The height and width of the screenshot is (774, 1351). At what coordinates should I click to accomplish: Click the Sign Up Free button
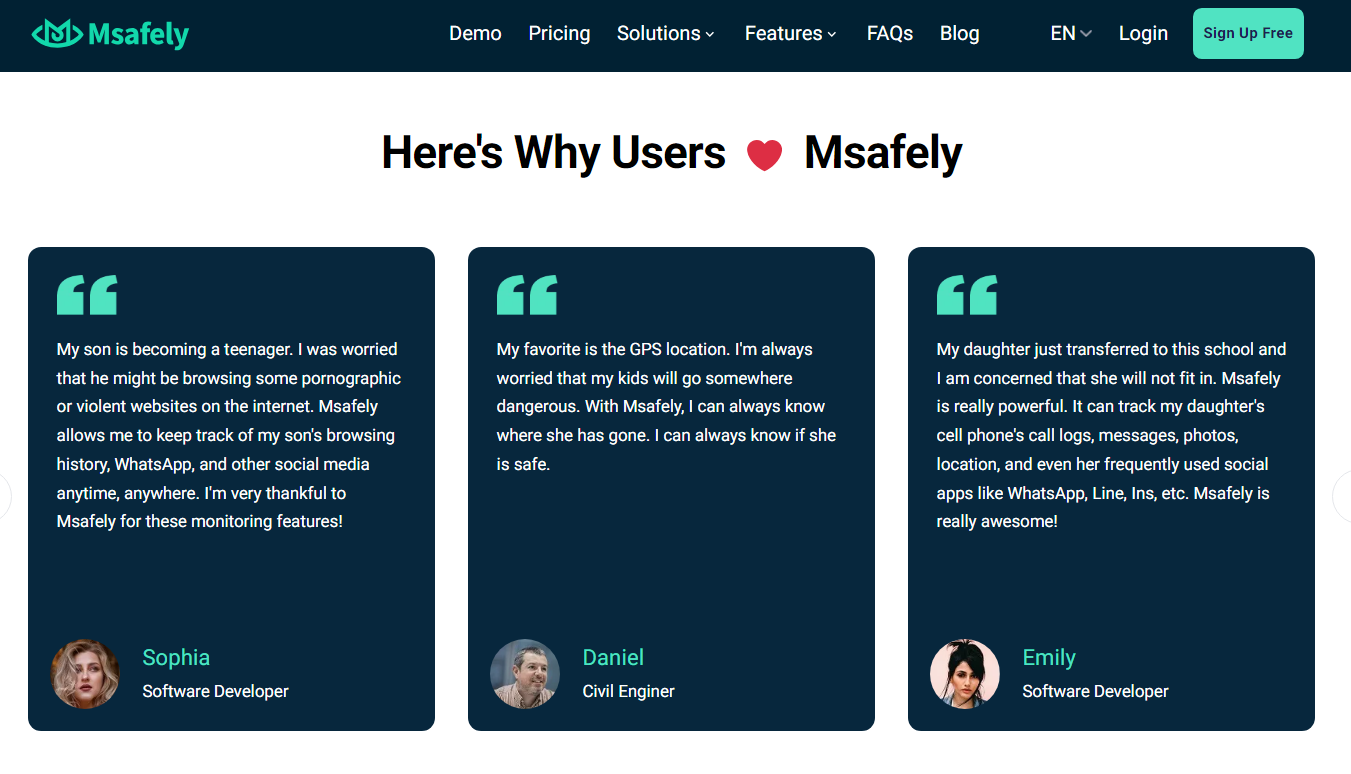click(x=1248, y=33)
